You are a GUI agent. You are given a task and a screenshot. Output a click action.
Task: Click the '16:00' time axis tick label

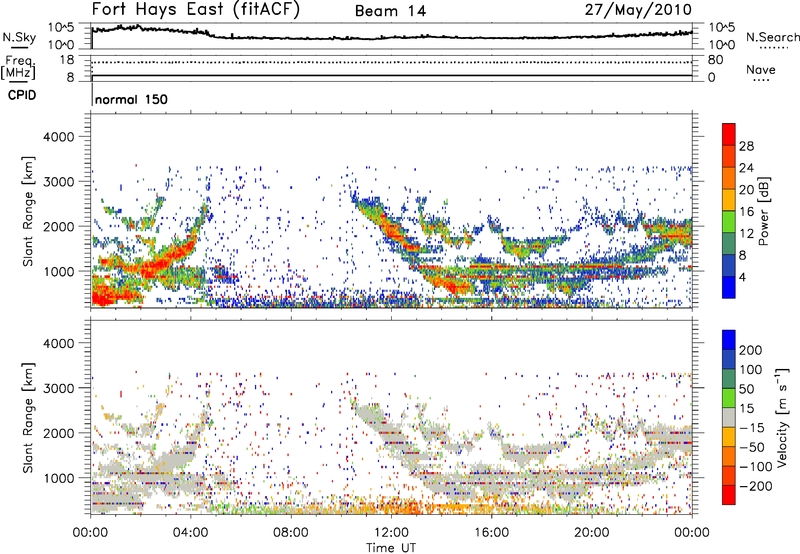(491, 533)
